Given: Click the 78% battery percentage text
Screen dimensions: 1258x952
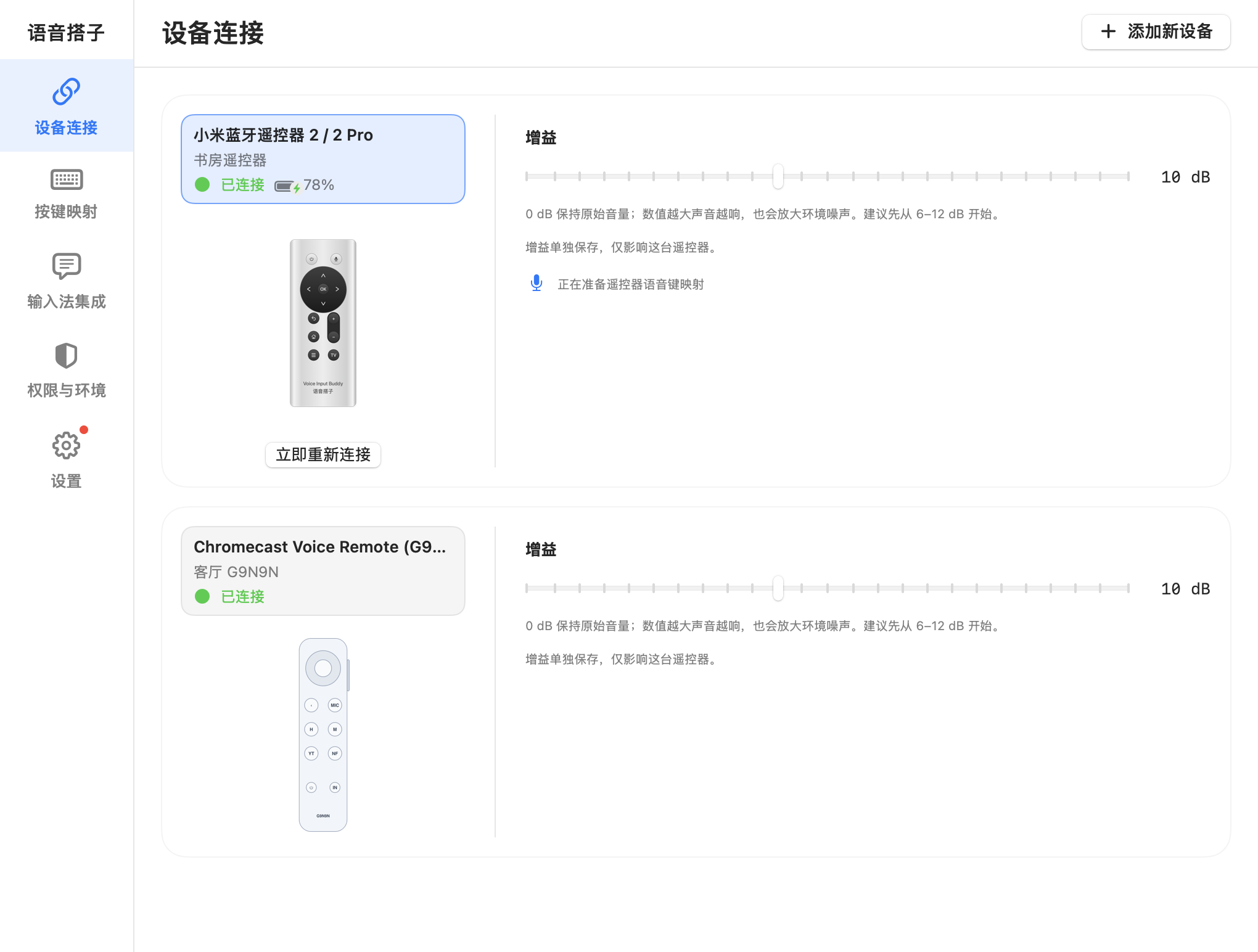Looking at the screenshot, I should click(x=319, y=185).
